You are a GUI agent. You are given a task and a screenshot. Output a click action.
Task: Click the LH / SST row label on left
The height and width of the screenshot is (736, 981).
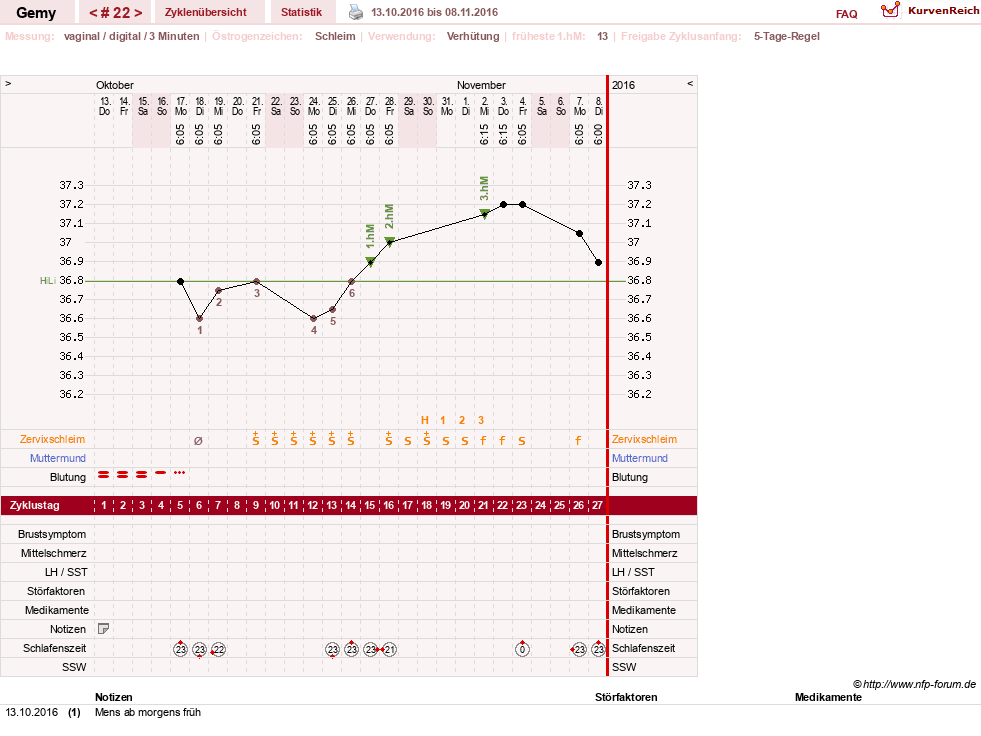(66, 572)
